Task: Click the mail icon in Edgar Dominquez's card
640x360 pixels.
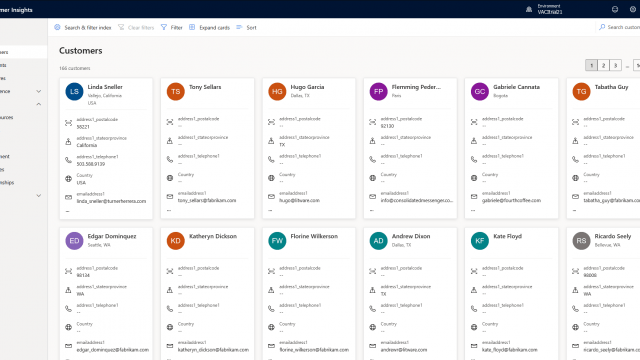Action: (x=69, y=346)
